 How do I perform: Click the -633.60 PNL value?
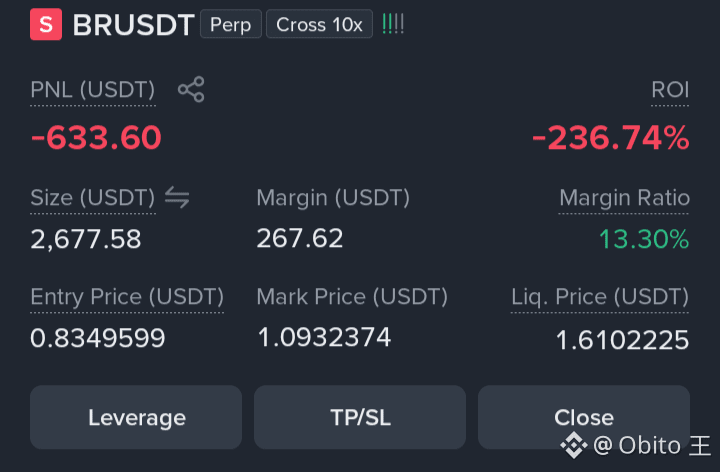coord(96,137)
